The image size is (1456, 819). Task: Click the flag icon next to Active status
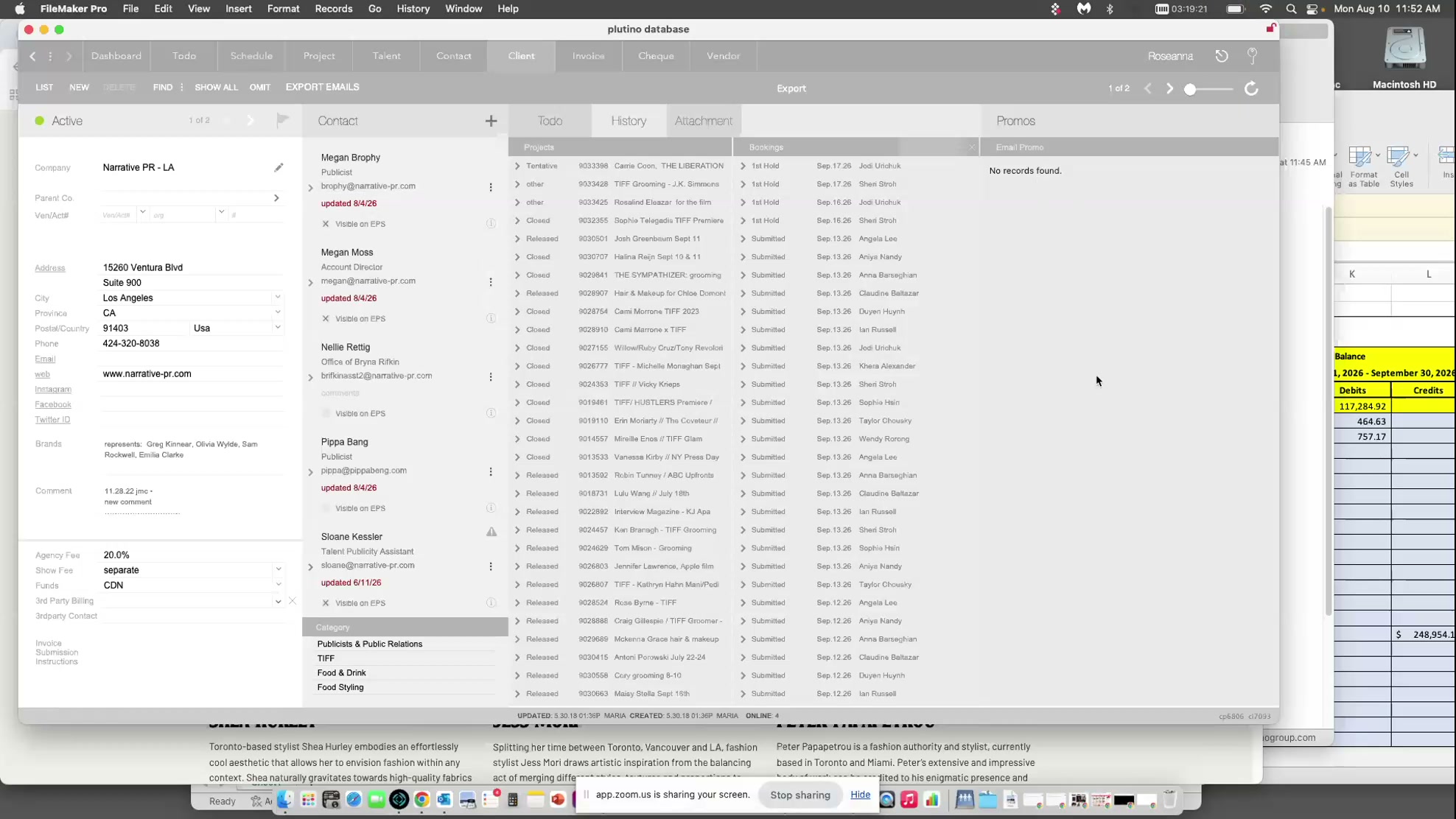(282, 120)
